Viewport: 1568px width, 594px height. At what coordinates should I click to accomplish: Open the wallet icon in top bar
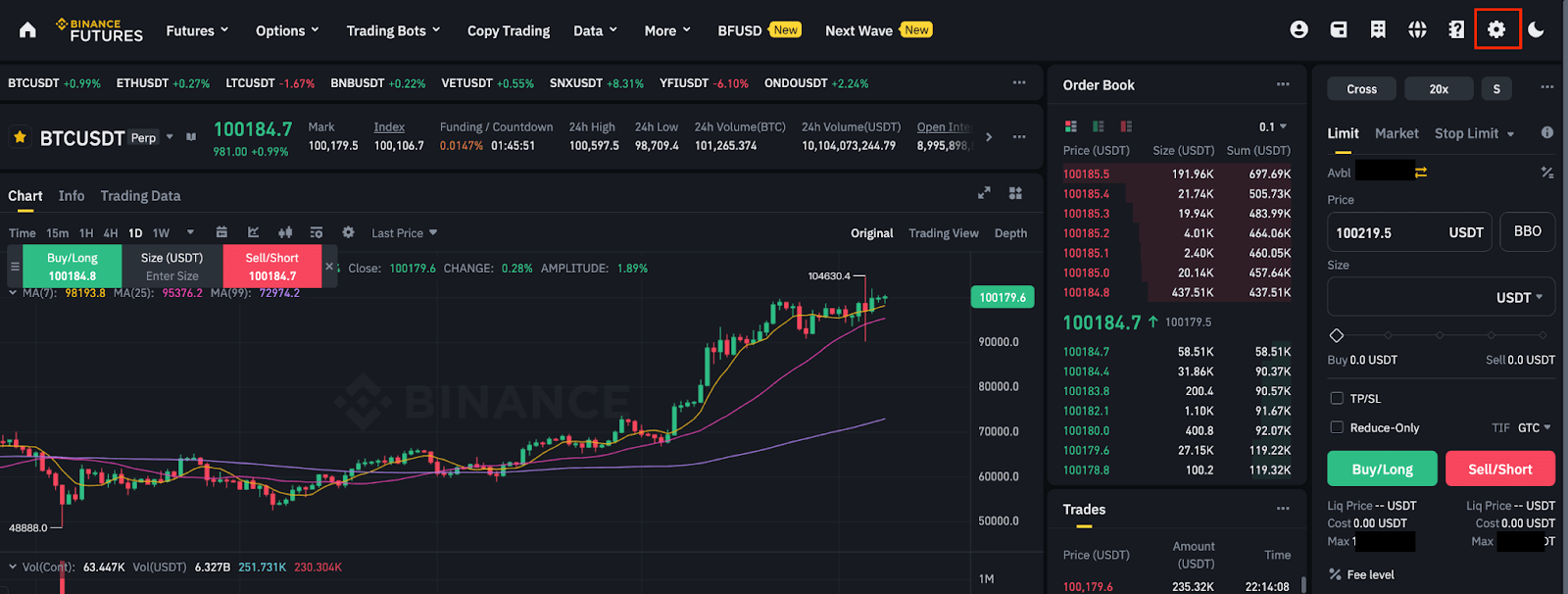pos(1339,30)
